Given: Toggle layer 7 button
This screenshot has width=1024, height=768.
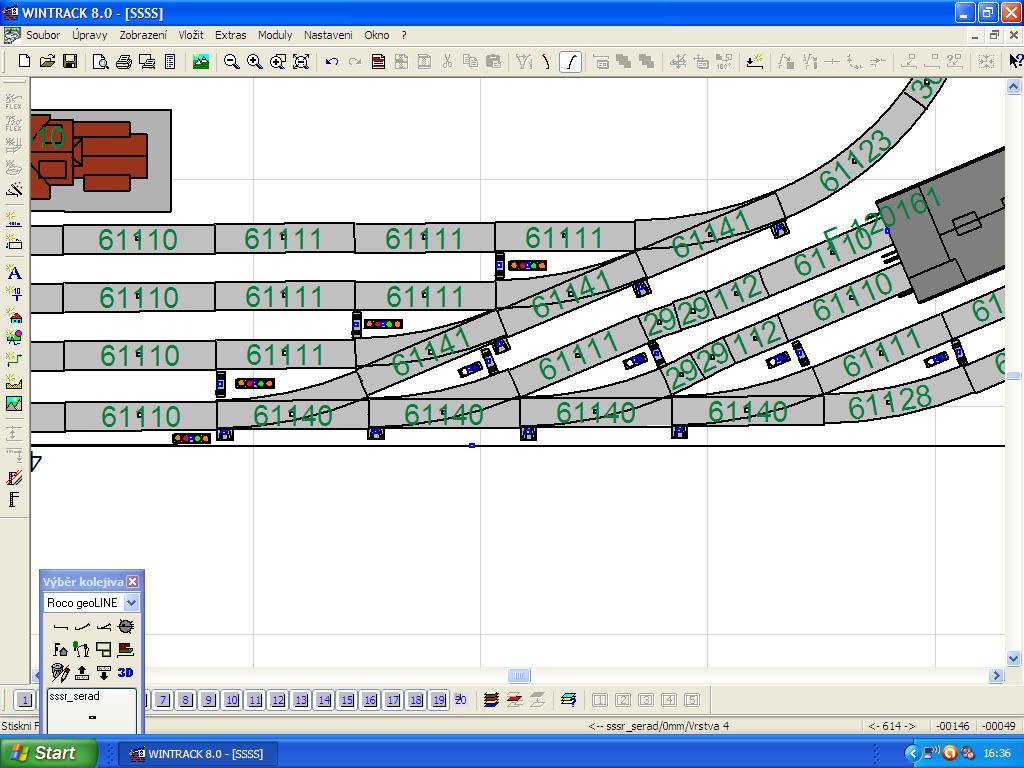Looking at the screenshot, I should click(163, 700).
